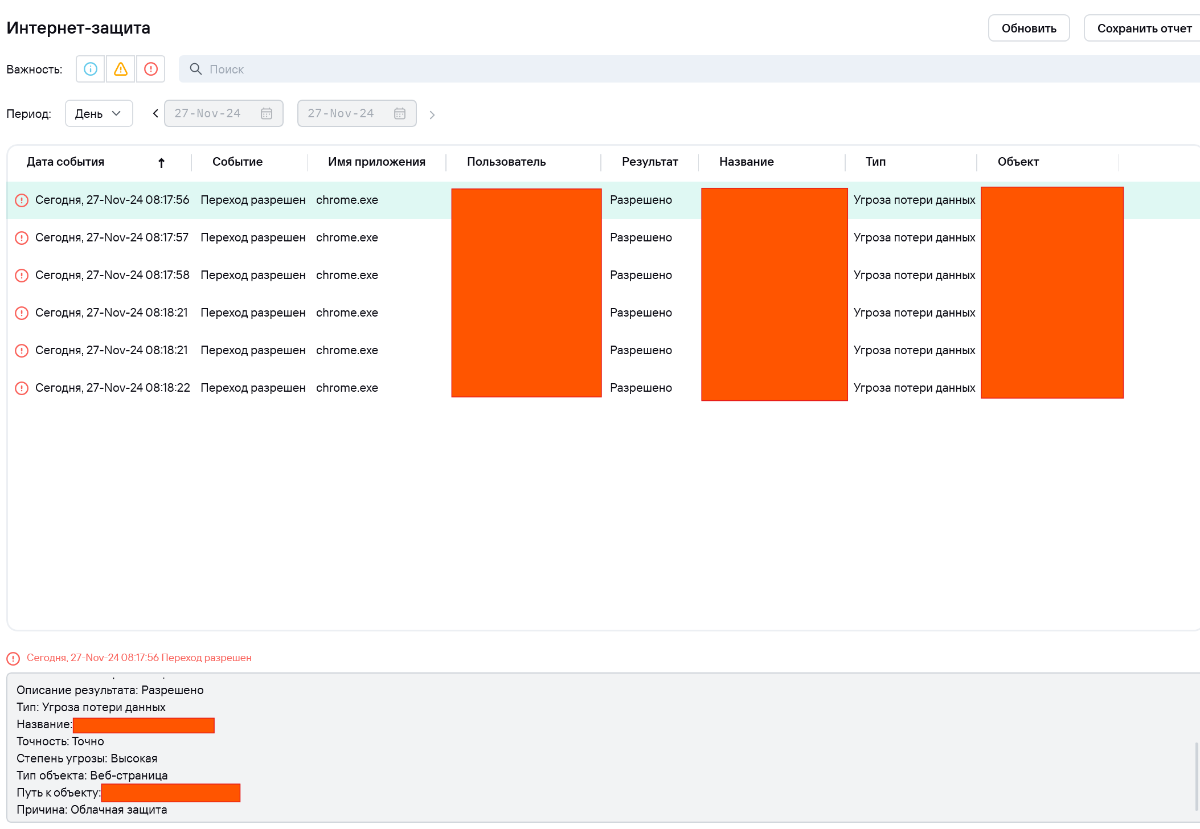Click 'chrome.exe' in the 08:17:58 row
The height and width of the screenshot is (829, 1200).
pos(347,275)
